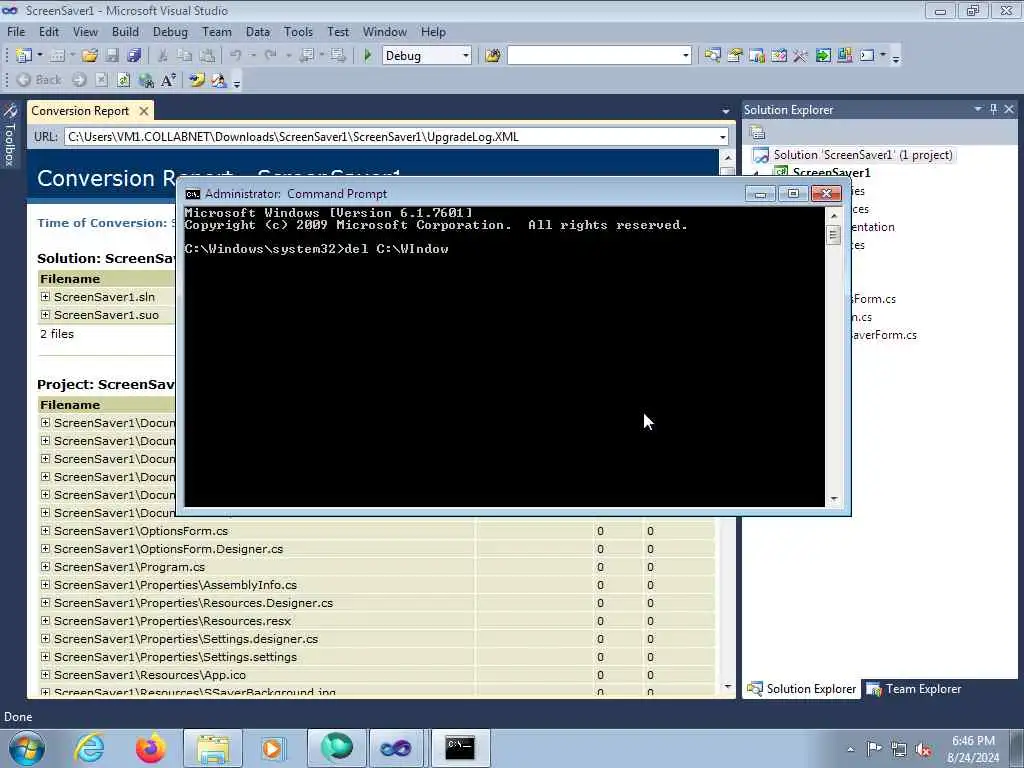Click the Find in Files icon
The image size is (1024, 768).
point(493,56)
